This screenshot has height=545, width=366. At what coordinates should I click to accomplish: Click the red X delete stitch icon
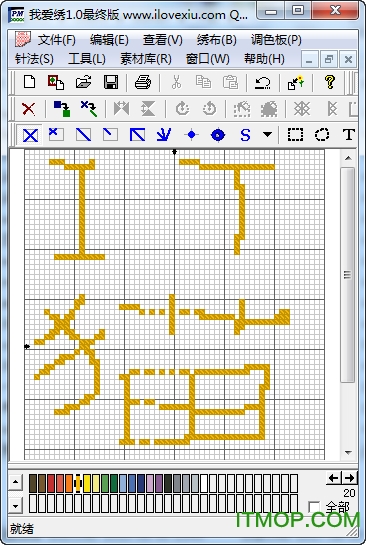(x=28, y=109)
